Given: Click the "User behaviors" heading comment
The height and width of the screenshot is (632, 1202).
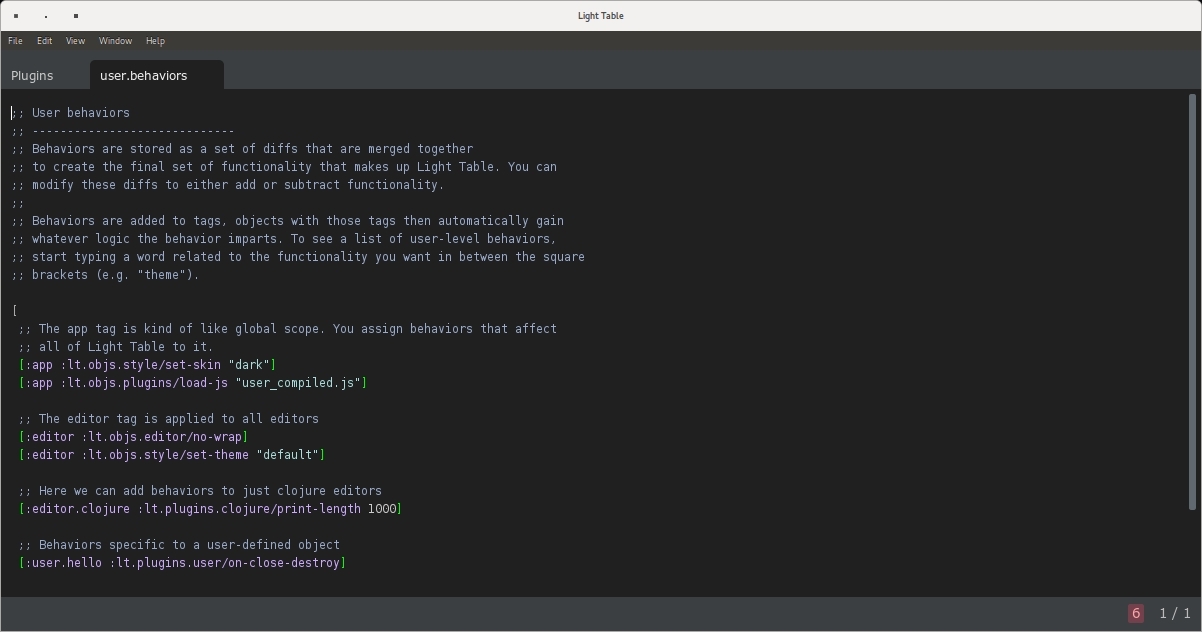Looking at the screenshot, I should (x=80, y=113).
